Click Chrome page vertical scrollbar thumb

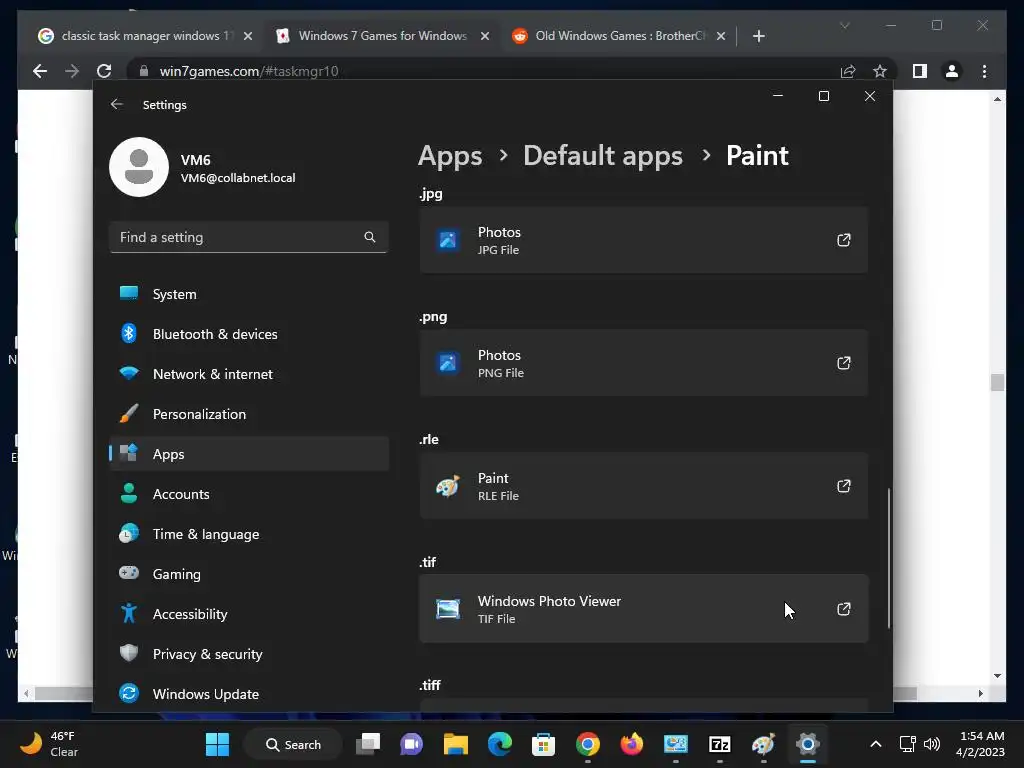pos(997,382)
